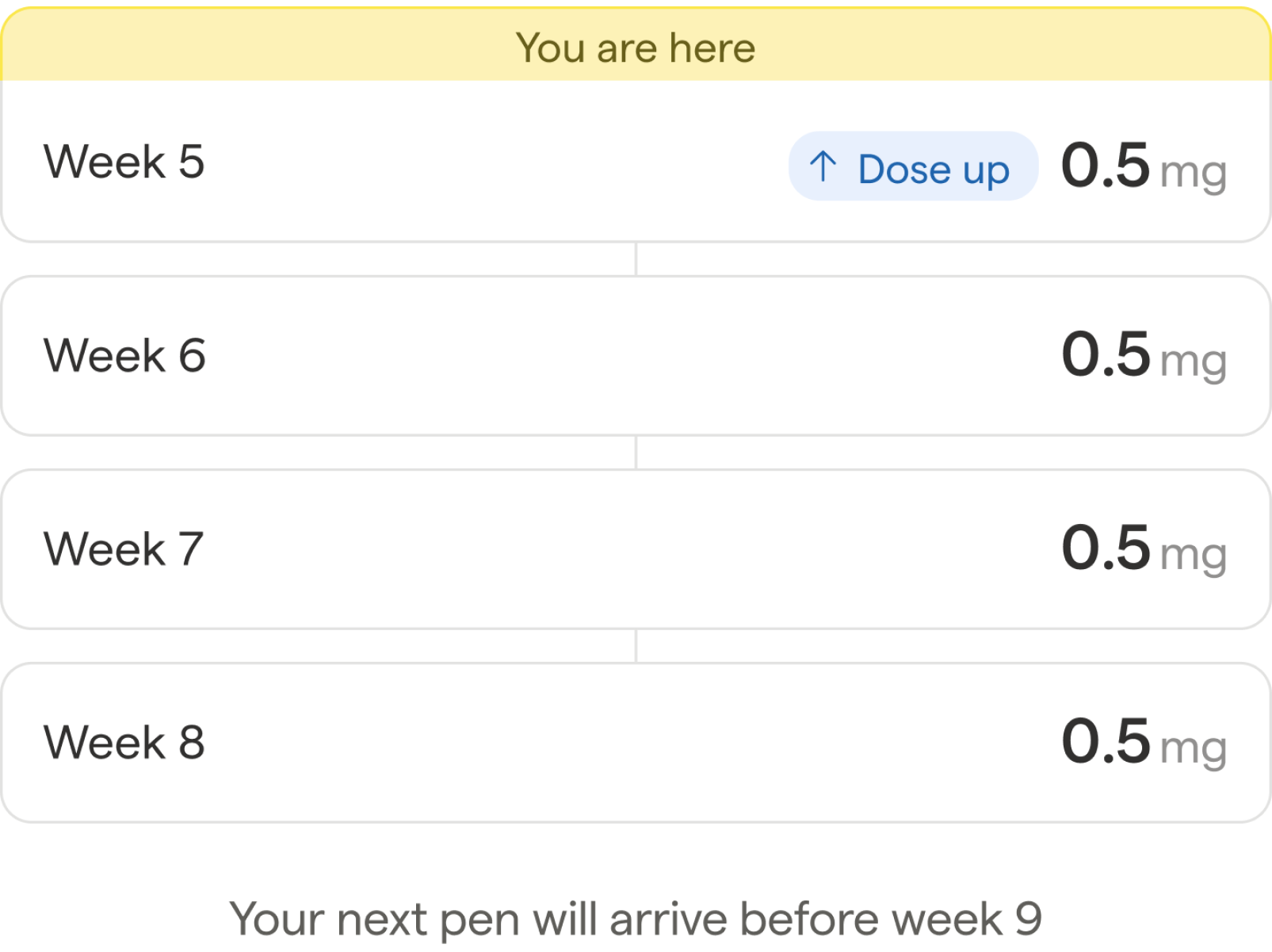The height and width of the screenshot is (952, 1272).
Task: Tap the 0.5 dose number for Week 7
Action: (x=1105, y=547)
